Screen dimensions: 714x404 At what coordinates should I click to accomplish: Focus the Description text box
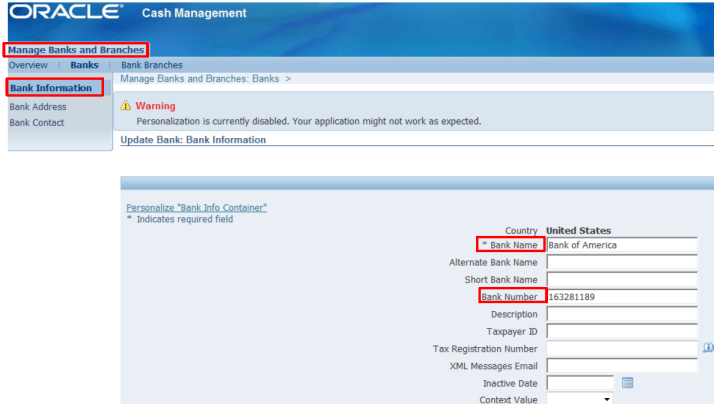pos(621,314)
